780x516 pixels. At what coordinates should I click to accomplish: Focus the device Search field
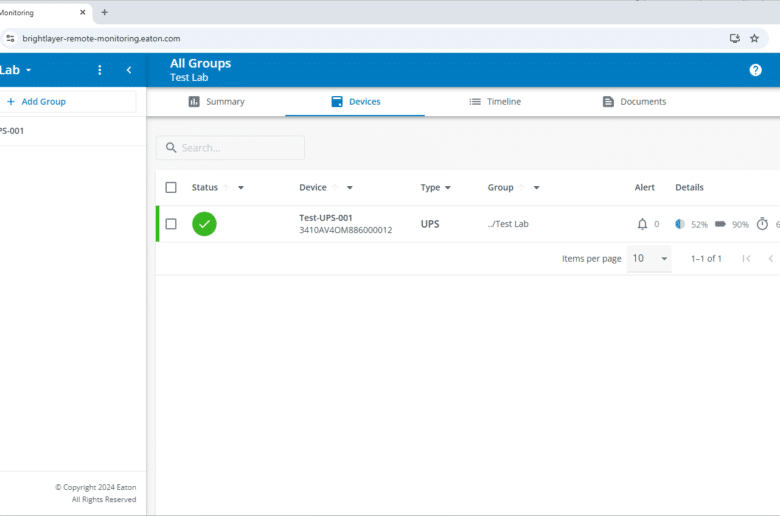click(x=230, y=148)
